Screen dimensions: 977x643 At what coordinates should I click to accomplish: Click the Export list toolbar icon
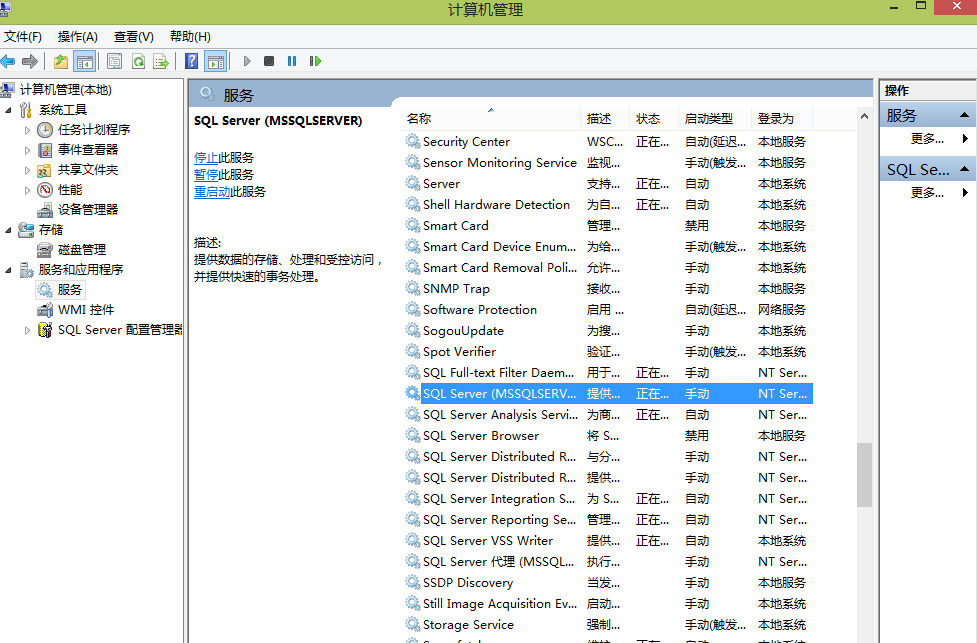coord(161,61)
